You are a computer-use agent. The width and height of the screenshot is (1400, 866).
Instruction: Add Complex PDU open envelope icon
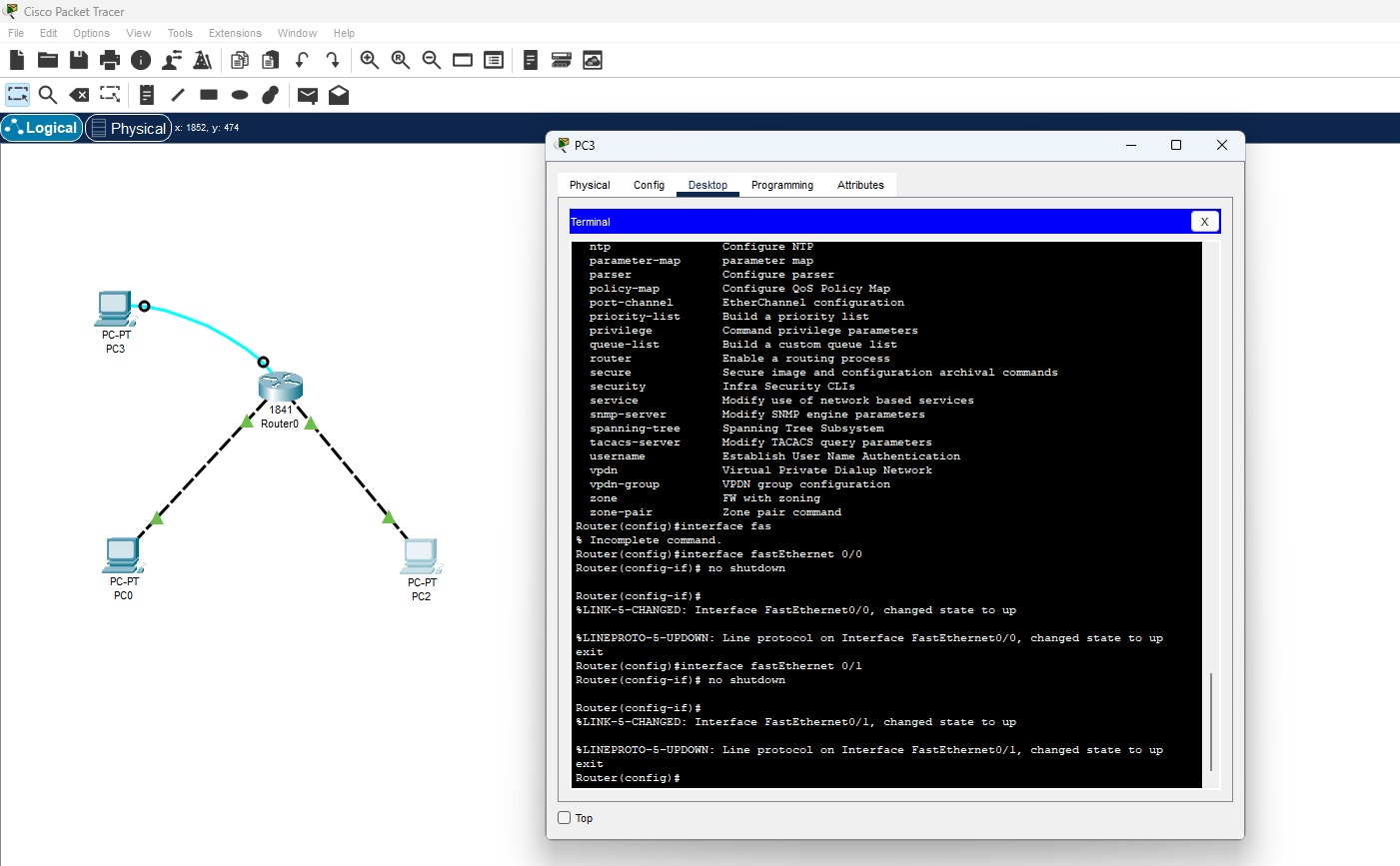[339, 95]
